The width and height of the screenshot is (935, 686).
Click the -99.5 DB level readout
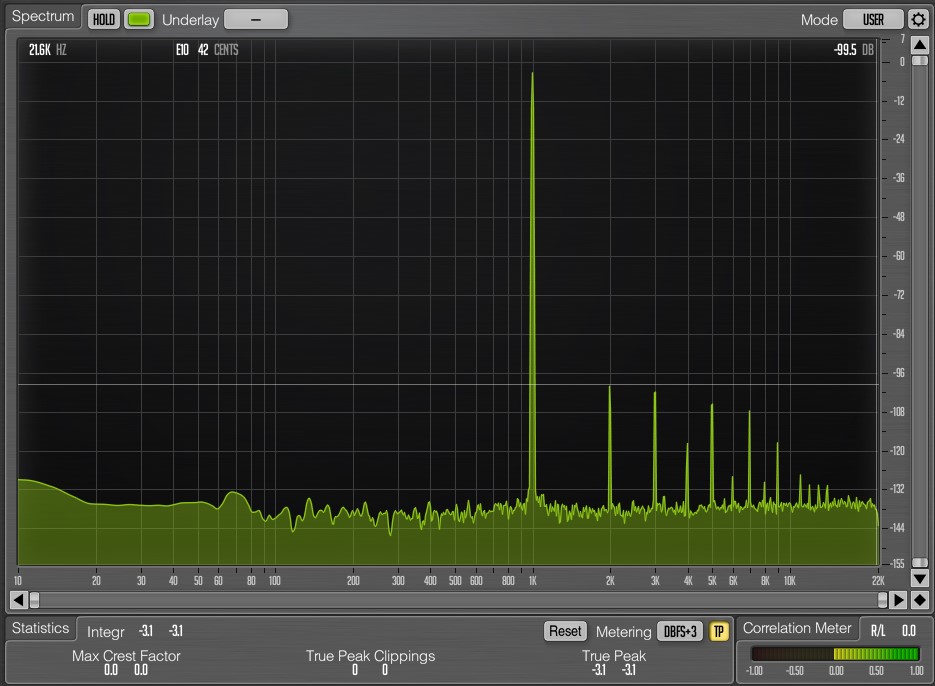(x=853, y=50)
